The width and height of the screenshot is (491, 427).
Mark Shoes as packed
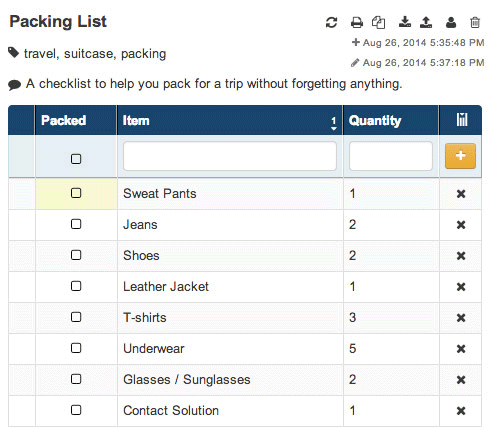click(76, 255)
